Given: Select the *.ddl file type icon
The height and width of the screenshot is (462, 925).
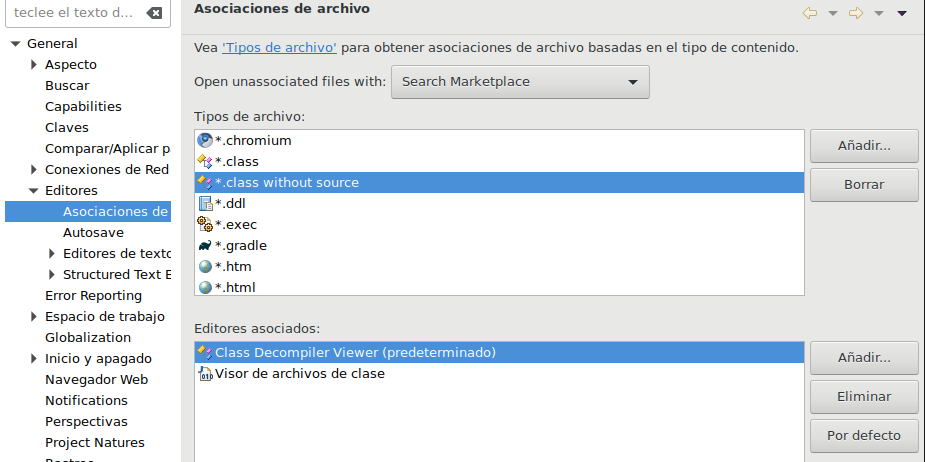Looking at the screenshot, I should 205,204.
